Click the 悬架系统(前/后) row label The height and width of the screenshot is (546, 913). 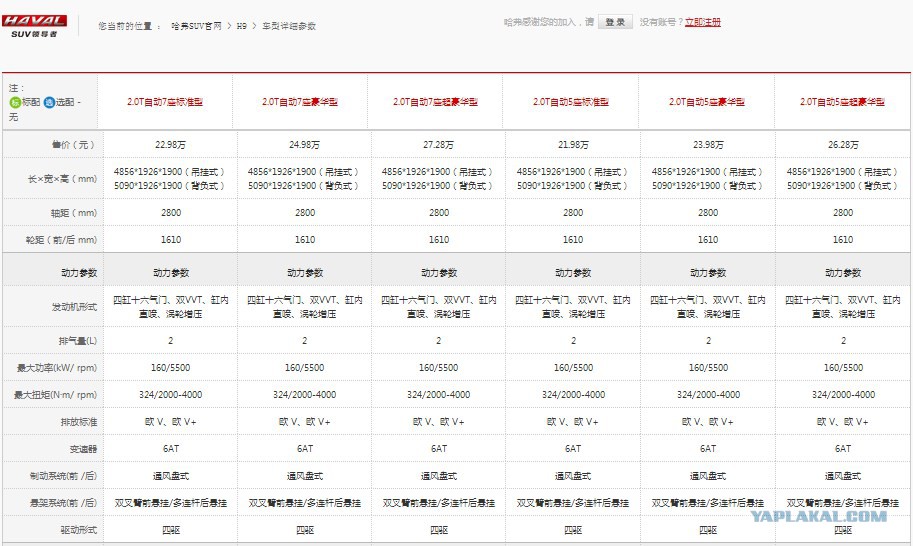[x=63, y=503]
